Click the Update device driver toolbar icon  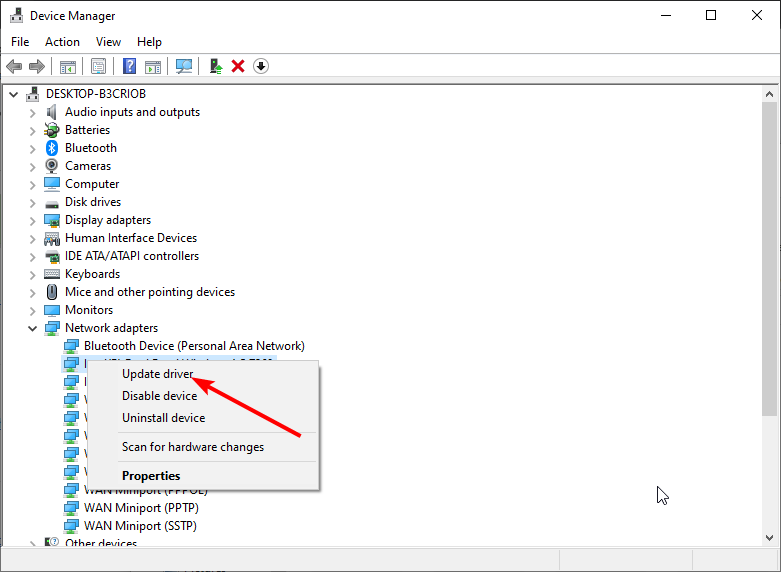pyautogui.click(x=216, y=66)
